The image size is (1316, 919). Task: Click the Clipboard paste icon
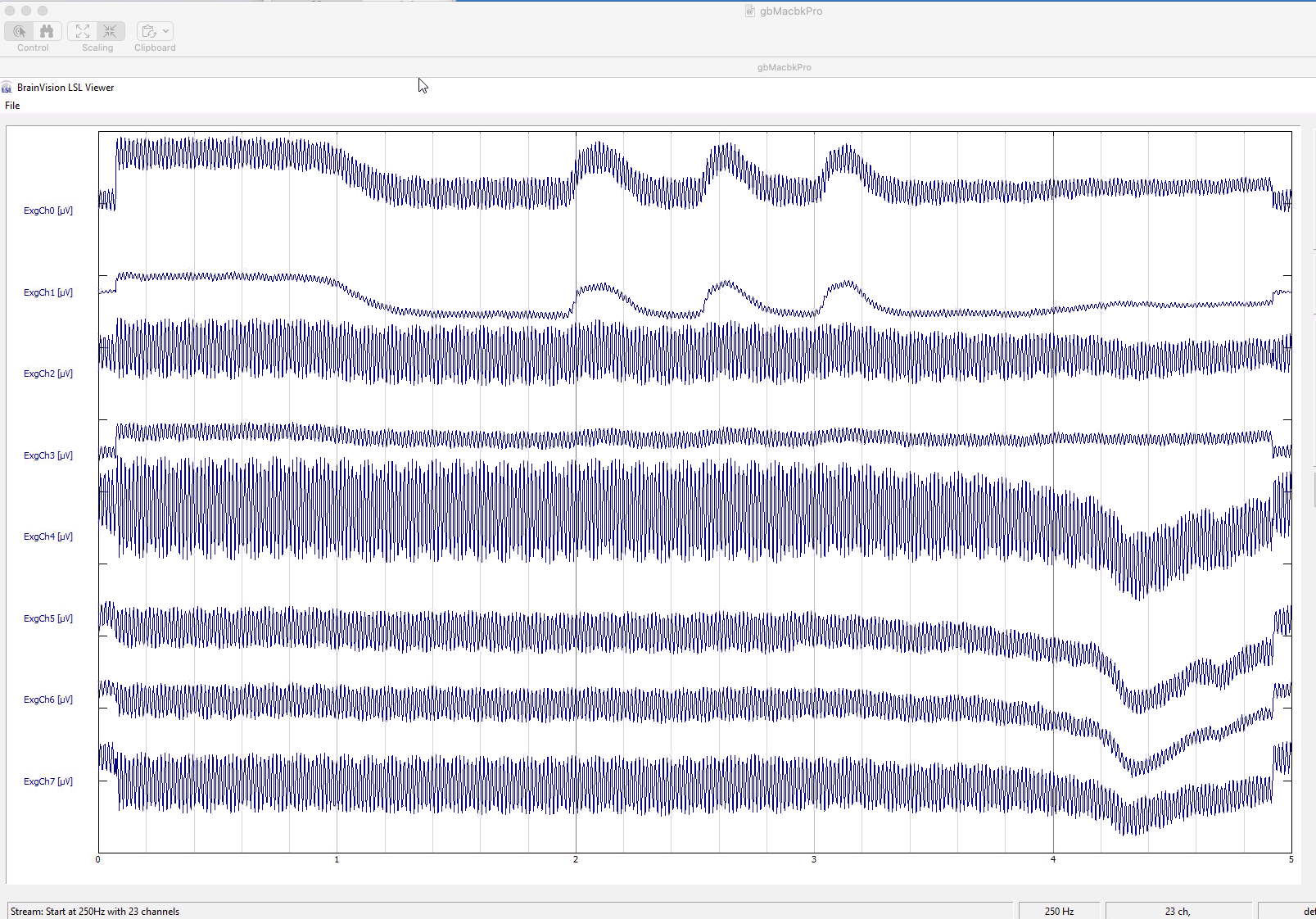(150, 30)
